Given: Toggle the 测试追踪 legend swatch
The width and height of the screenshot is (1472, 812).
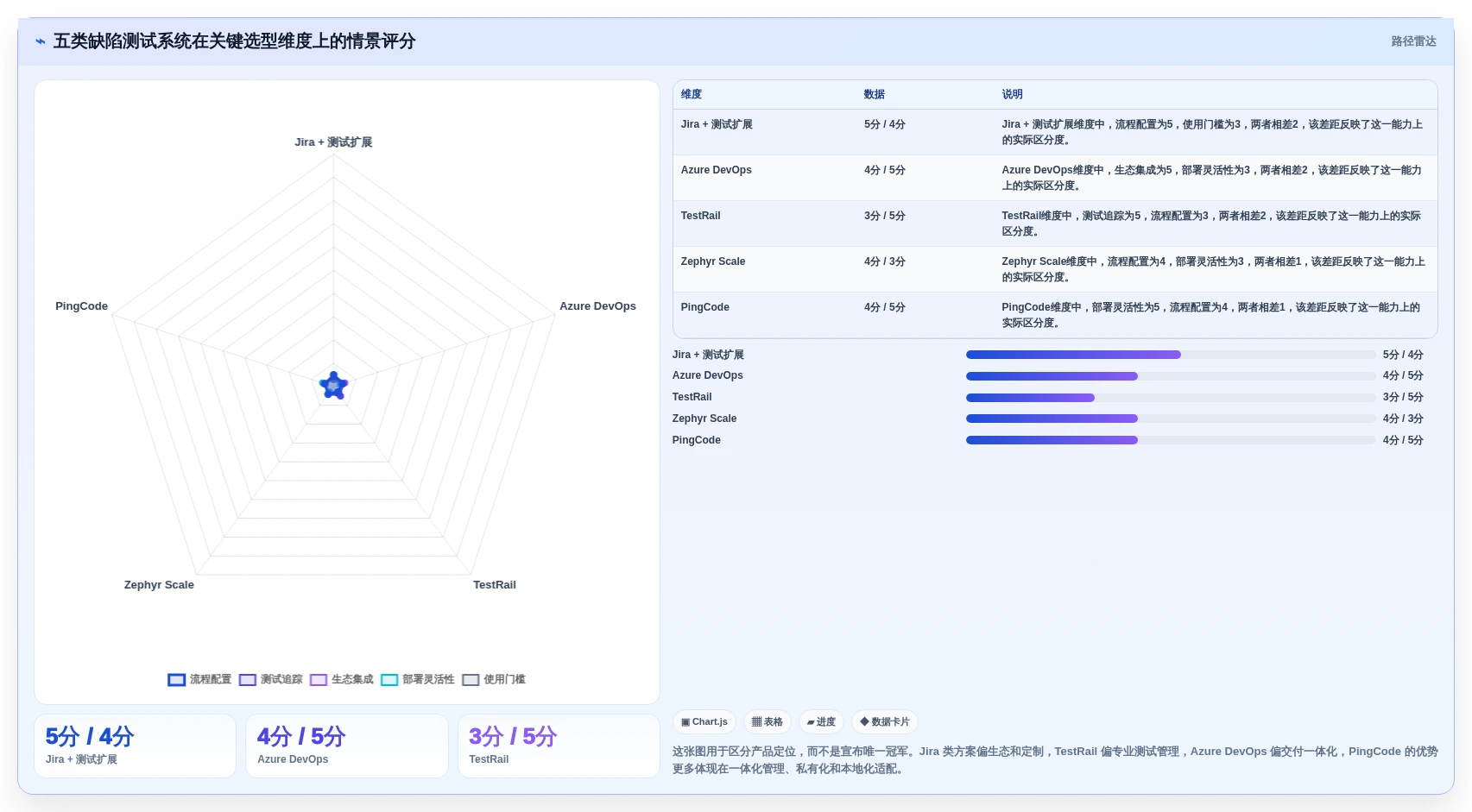Looking at the screenshot, I should (248, 680).
